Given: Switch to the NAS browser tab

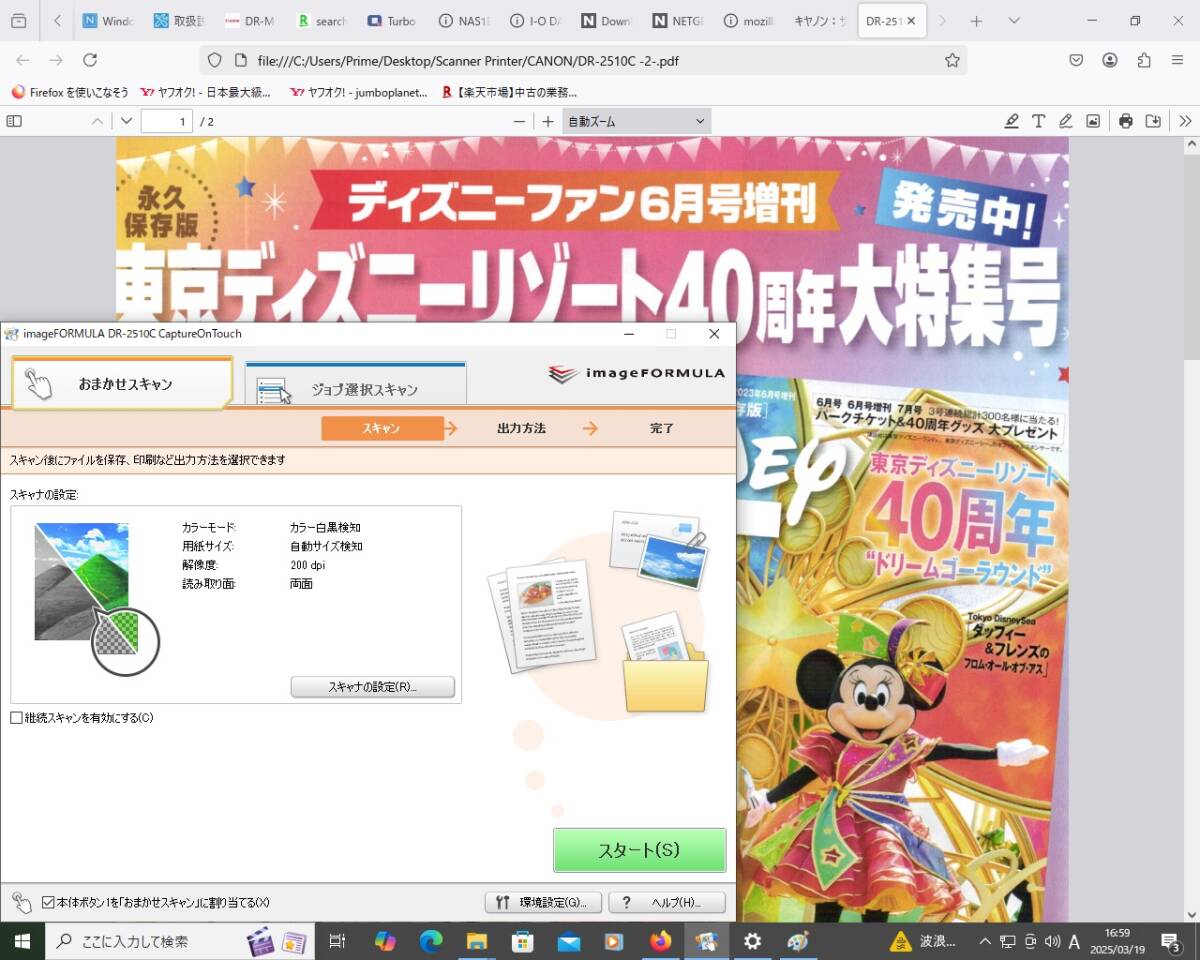Looking at the screenshot, I should (x=464, y=21).
